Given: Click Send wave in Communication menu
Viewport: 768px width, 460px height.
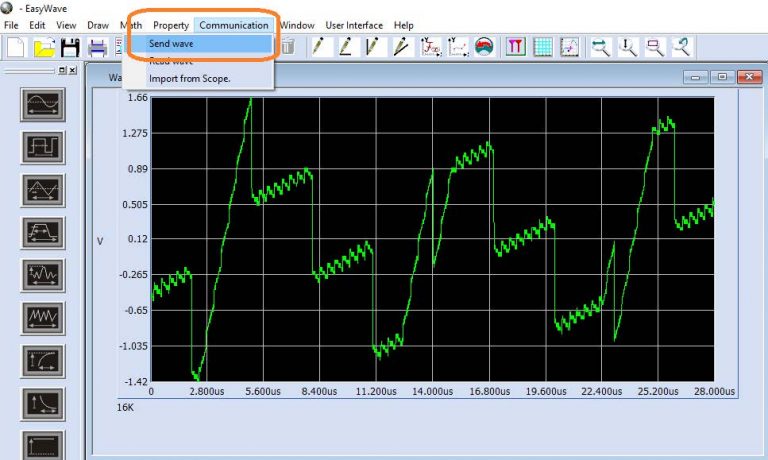Looking at the screenshot, I should [x=171, y=44].
